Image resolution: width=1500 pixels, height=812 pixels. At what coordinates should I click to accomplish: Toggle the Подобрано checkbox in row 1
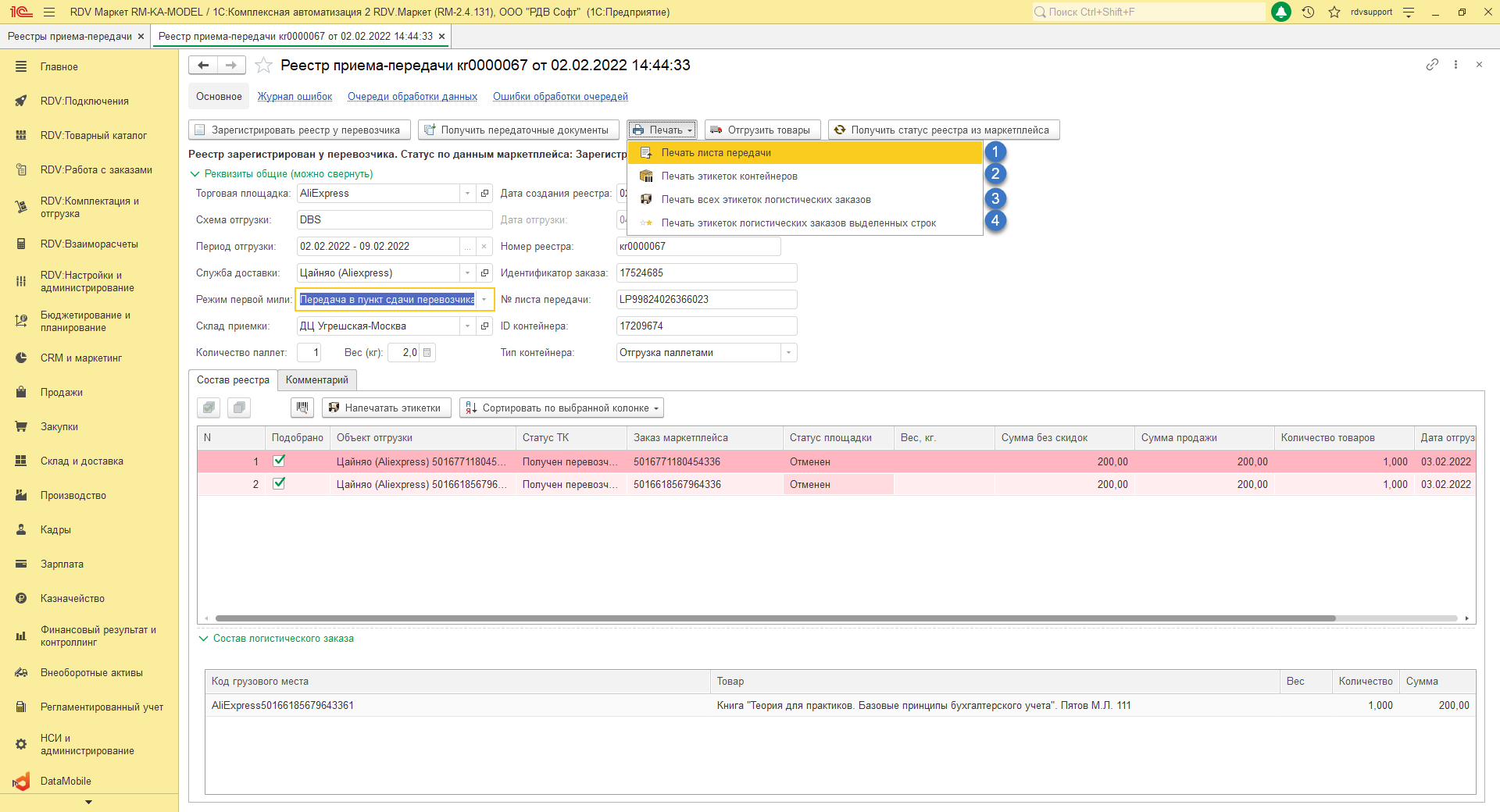(x=279, y=461)
